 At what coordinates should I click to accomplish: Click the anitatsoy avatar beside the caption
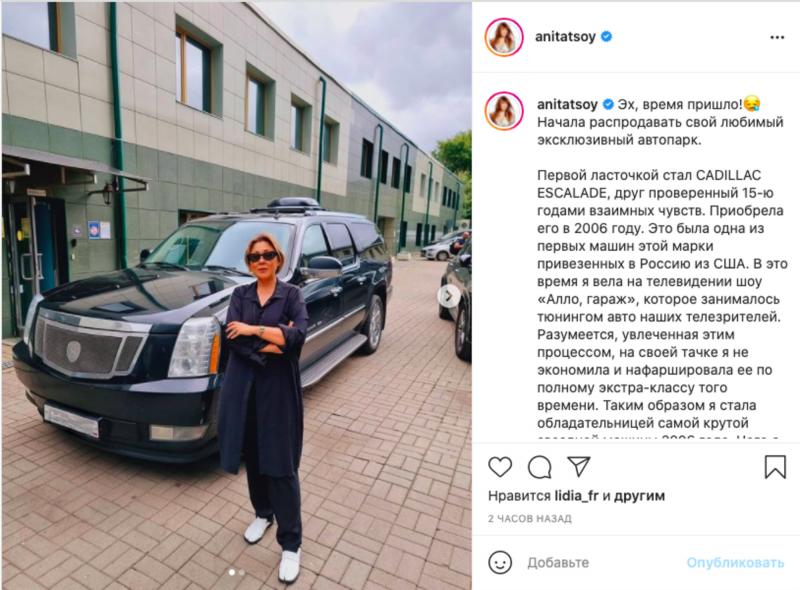[x=504, y=111]
